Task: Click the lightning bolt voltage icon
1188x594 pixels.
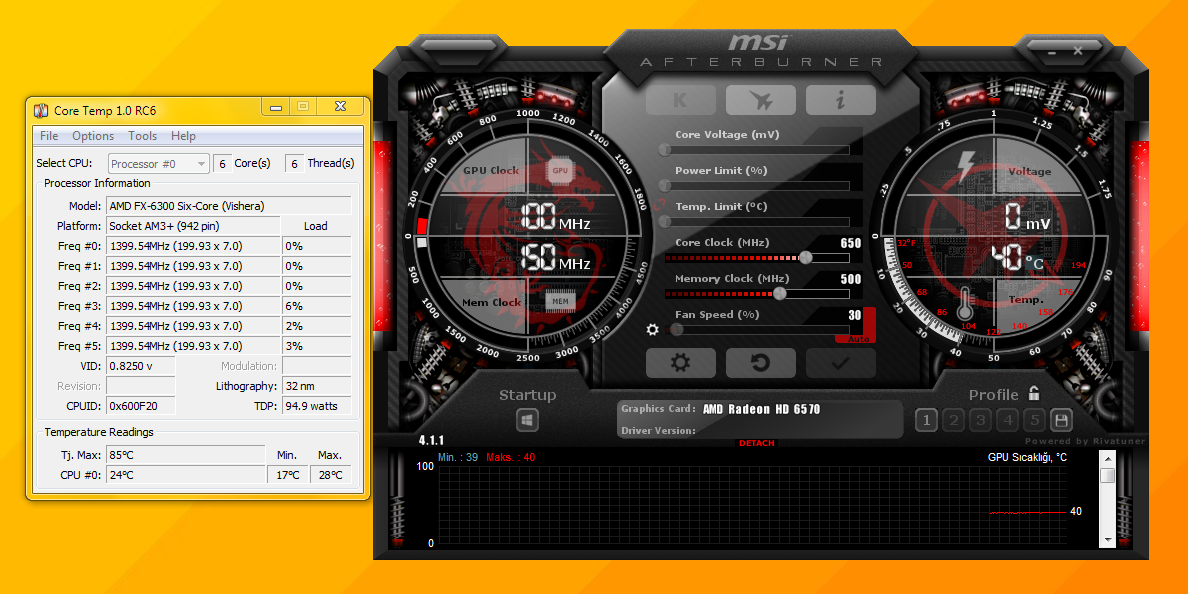Action: click(x=966, y=168)
